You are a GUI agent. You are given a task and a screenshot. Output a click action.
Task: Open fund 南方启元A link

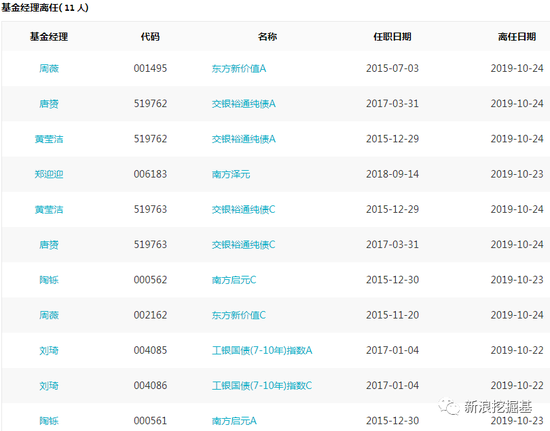click(x=234, y=420)
